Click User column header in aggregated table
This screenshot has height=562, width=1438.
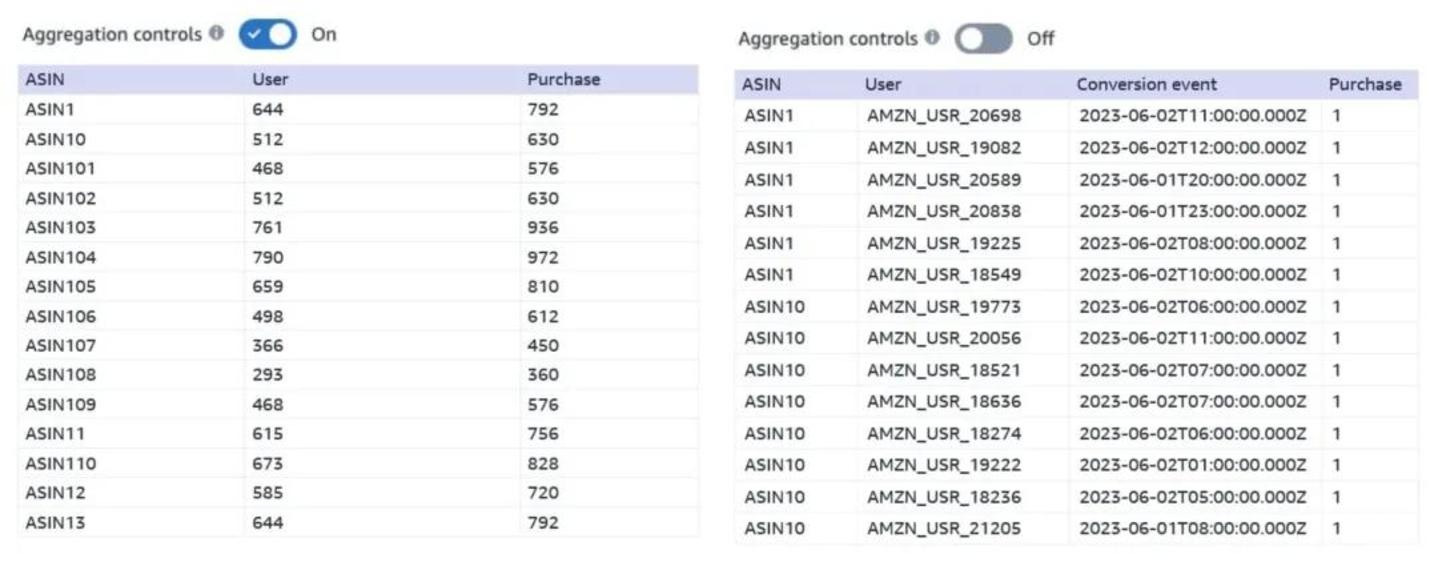click(270, 79)
